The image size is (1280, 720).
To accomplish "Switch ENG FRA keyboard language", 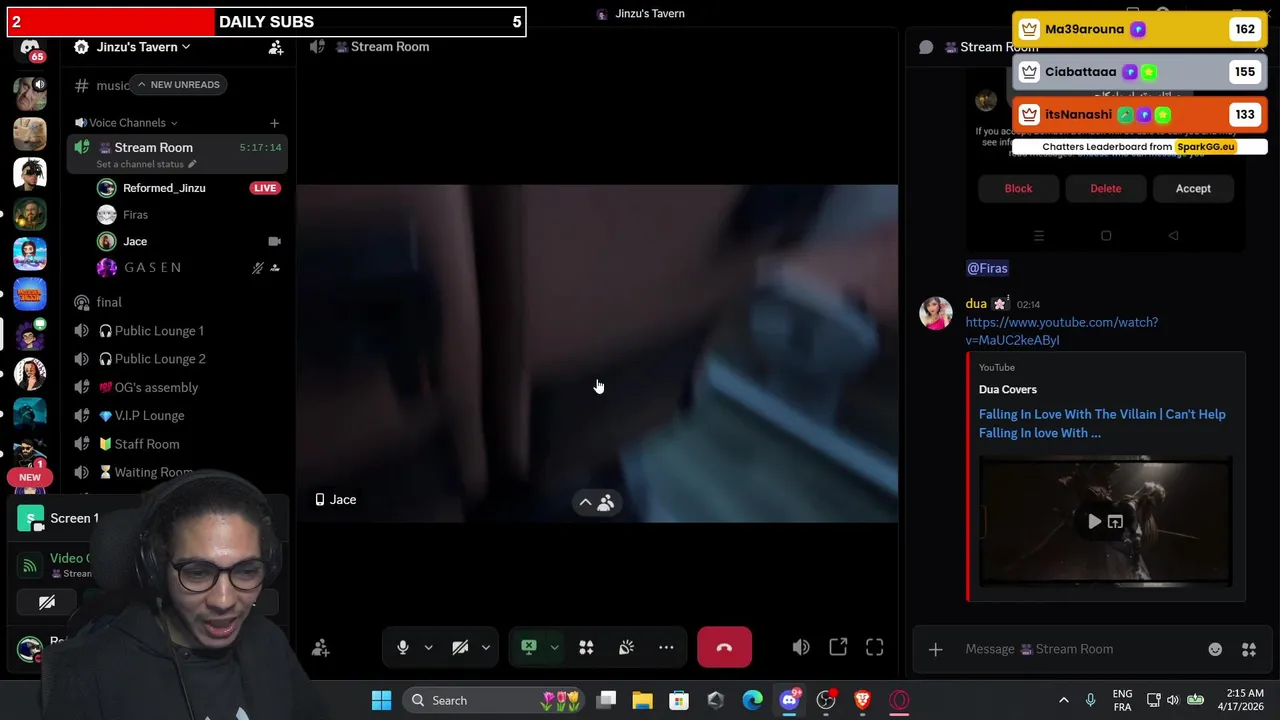I will tap(1122, 700).
